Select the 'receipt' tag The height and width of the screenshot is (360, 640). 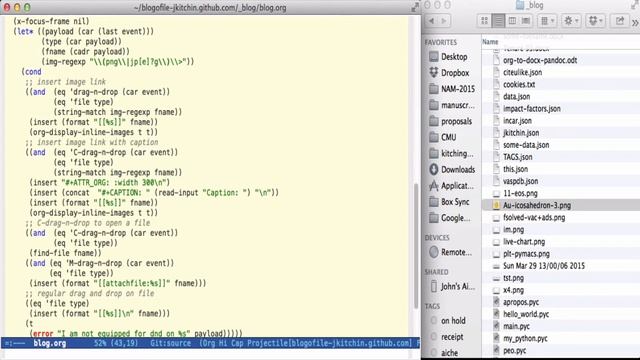click(x=452, y=337)
